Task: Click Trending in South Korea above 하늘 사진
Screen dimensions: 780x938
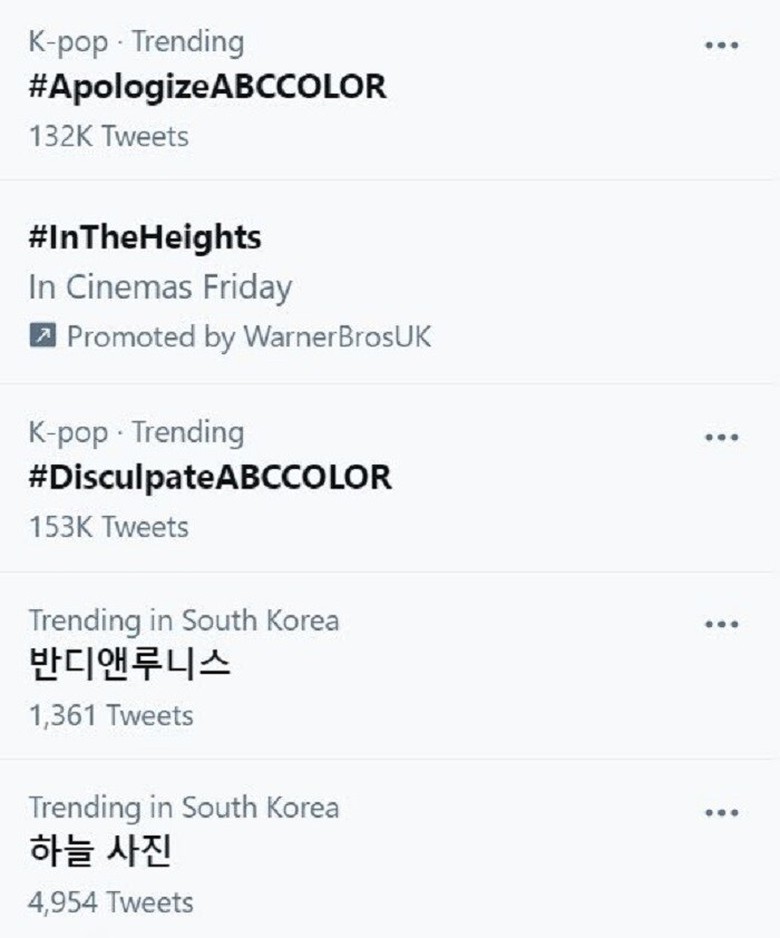Action: click(x=184, y=807)
